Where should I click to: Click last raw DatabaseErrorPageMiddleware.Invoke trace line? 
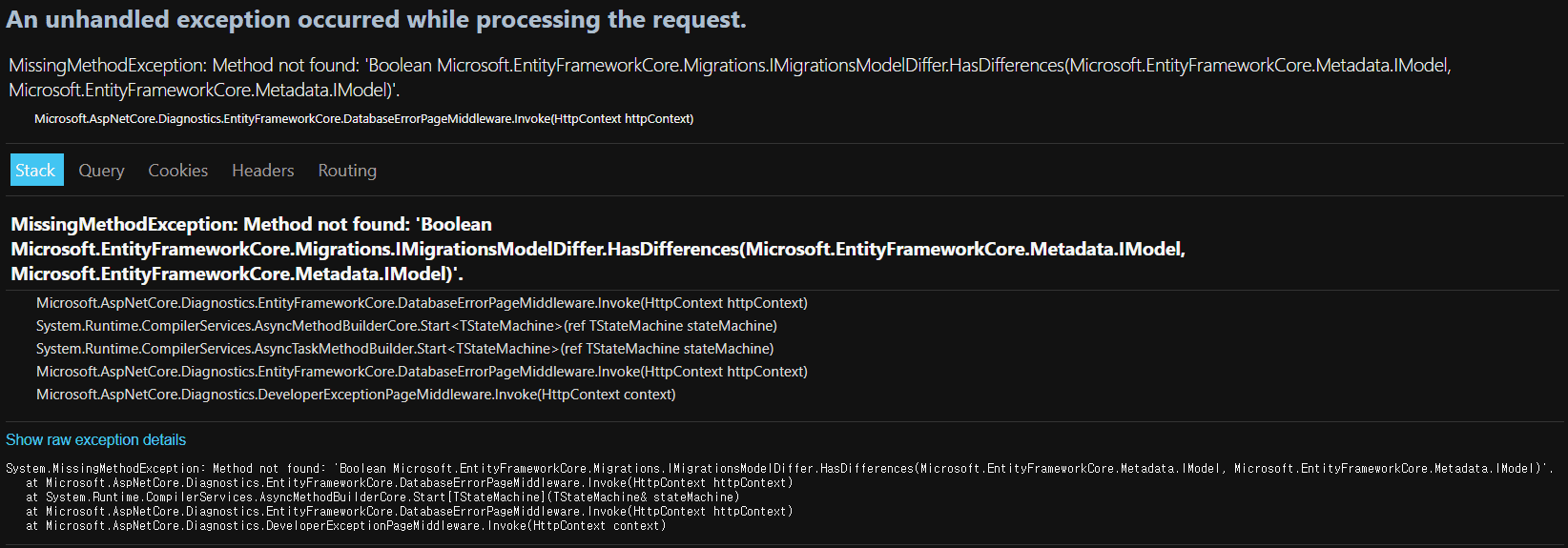click(409, 512)
